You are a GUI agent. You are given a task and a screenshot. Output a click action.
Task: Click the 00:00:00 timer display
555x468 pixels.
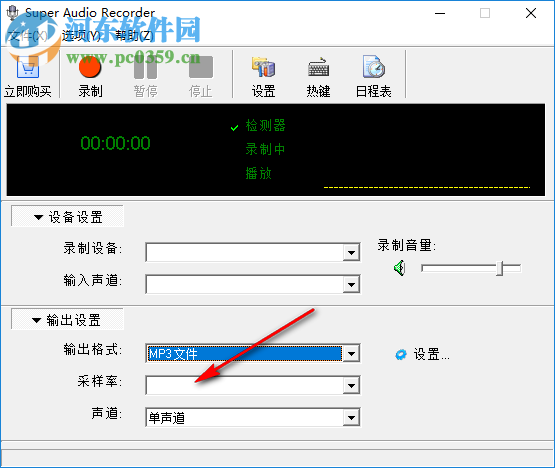coord(115,143)
